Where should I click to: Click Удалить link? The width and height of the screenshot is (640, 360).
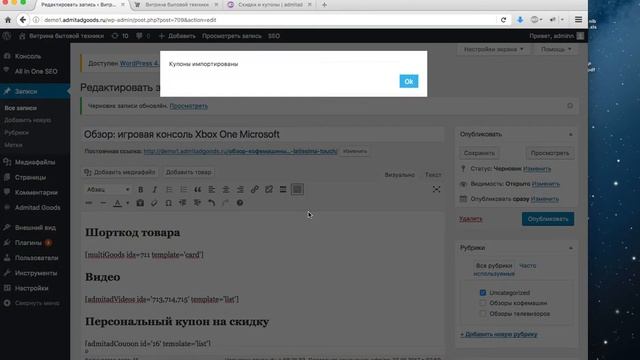click(x=471, y=219)
